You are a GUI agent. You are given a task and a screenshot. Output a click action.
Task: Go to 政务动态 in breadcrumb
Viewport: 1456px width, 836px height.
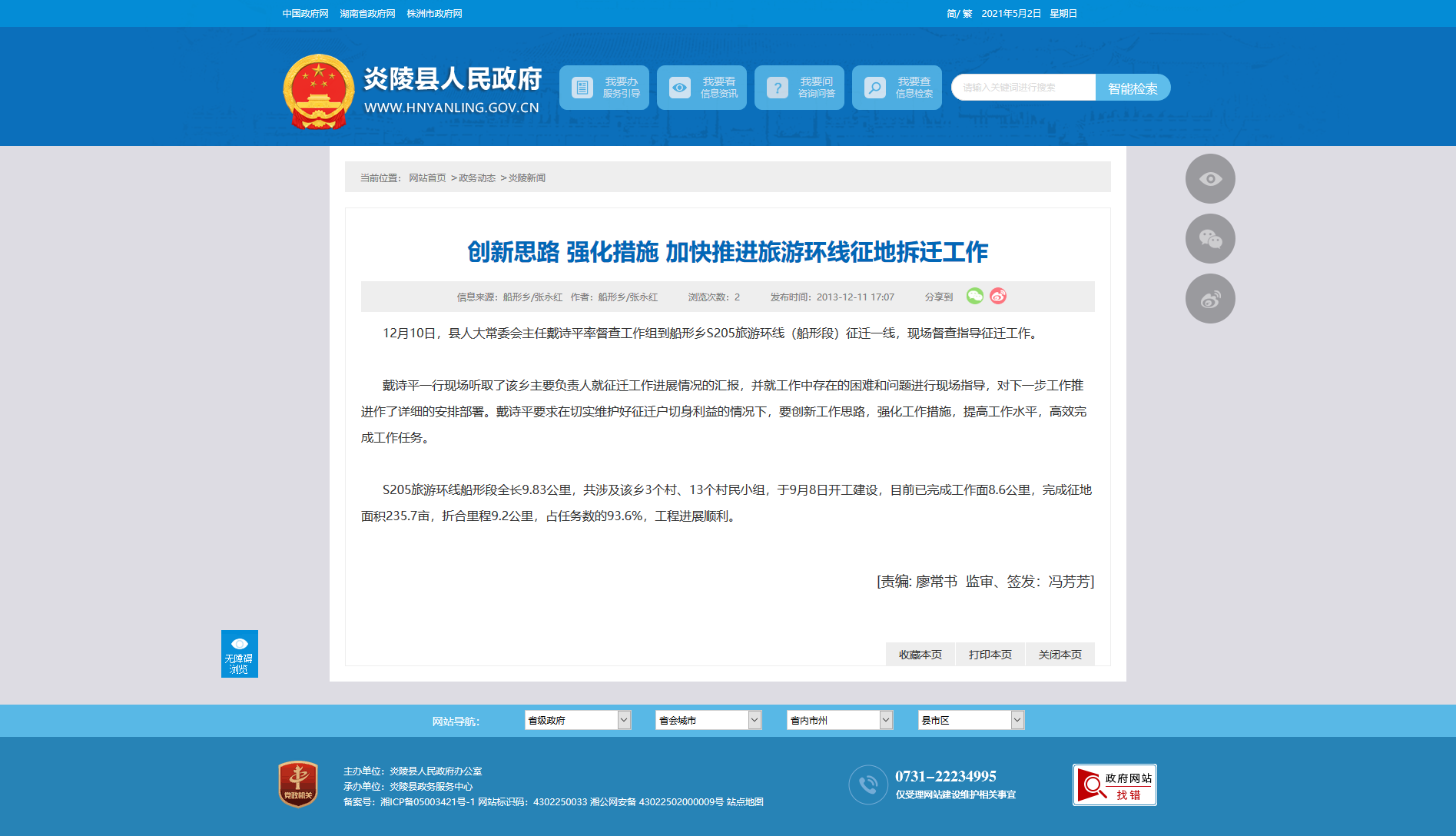(476, 178)
